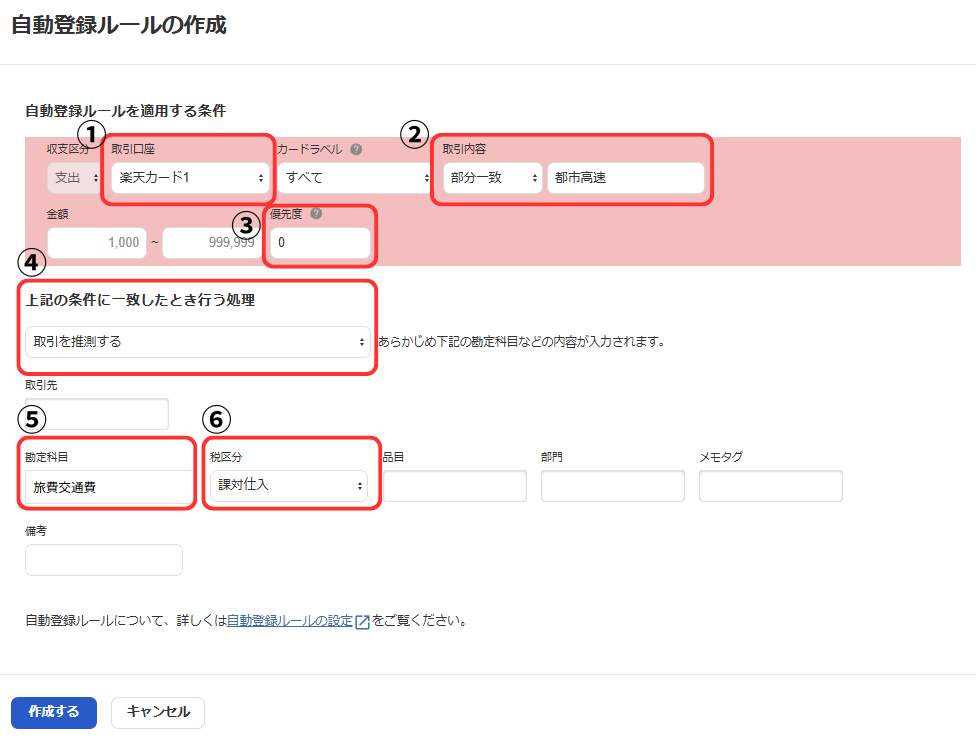Expand the カードラベル すべて dropdown

(355, 178)
